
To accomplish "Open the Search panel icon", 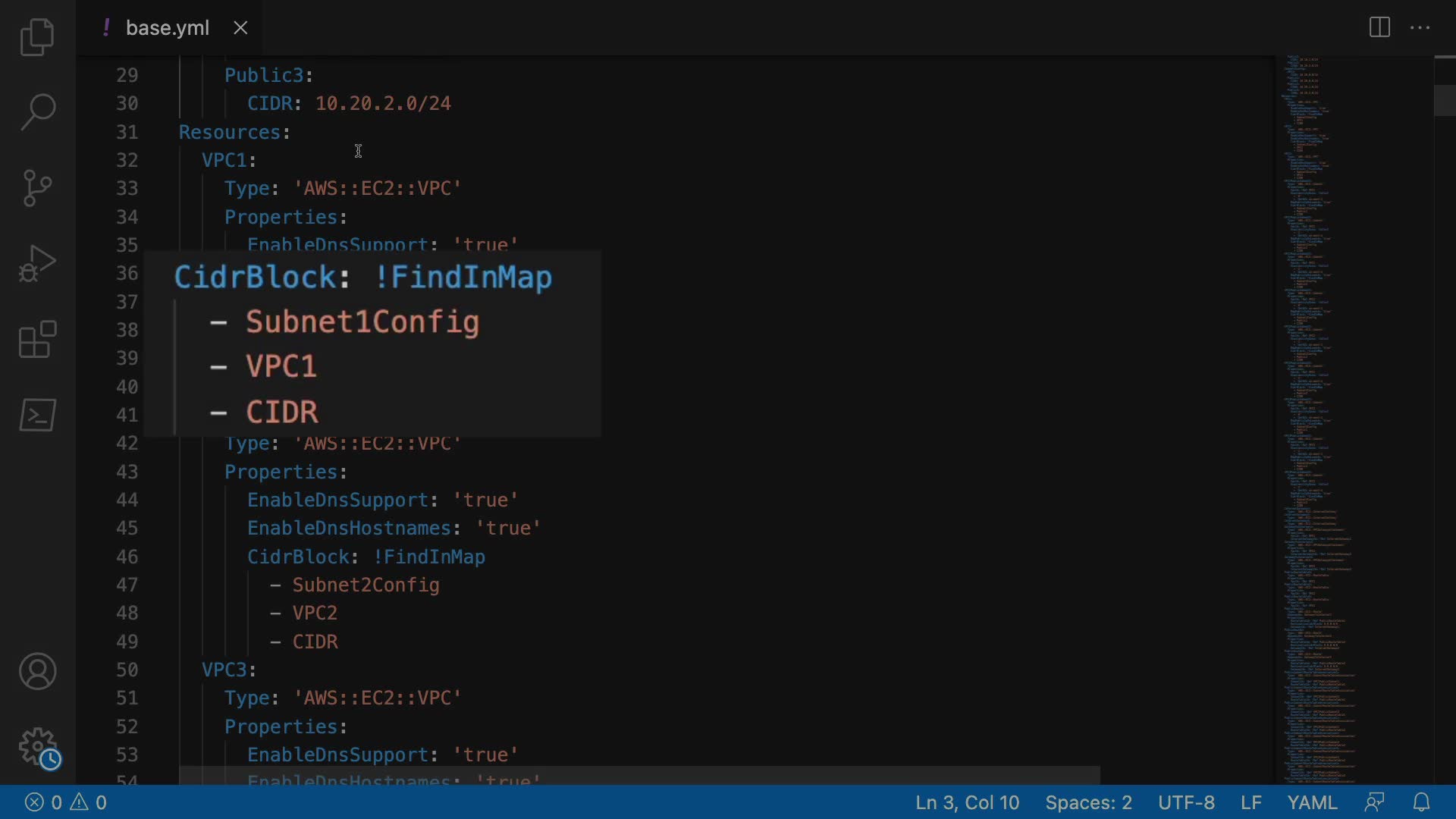I will click(x=37, y=111).
